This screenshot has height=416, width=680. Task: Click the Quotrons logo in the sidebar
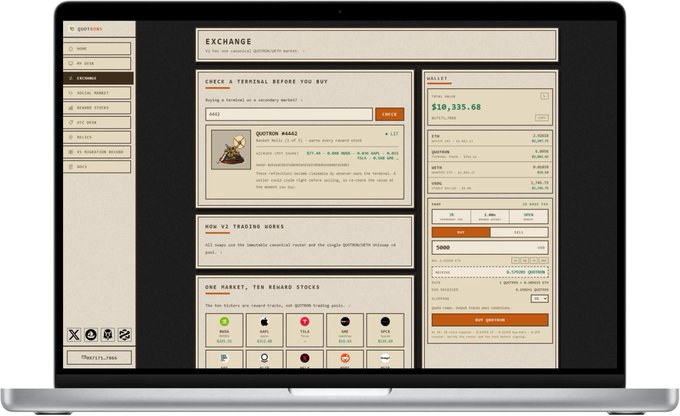(x=86, y=29)
